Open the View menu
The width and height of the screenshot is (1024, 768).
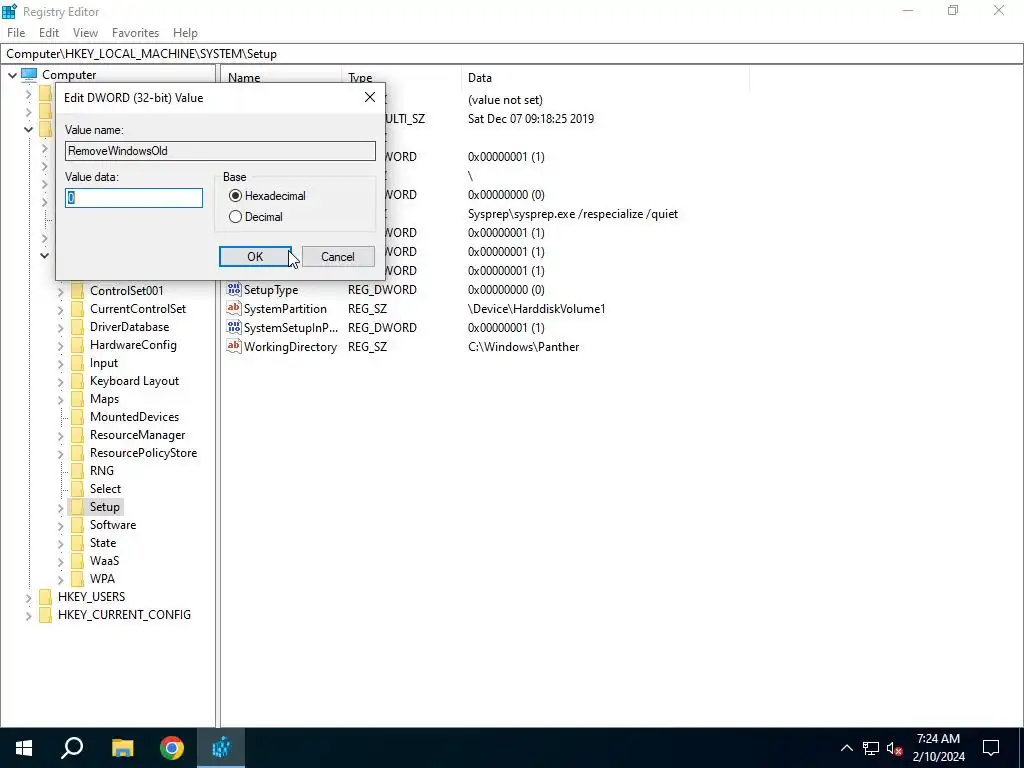click(85, 33)
